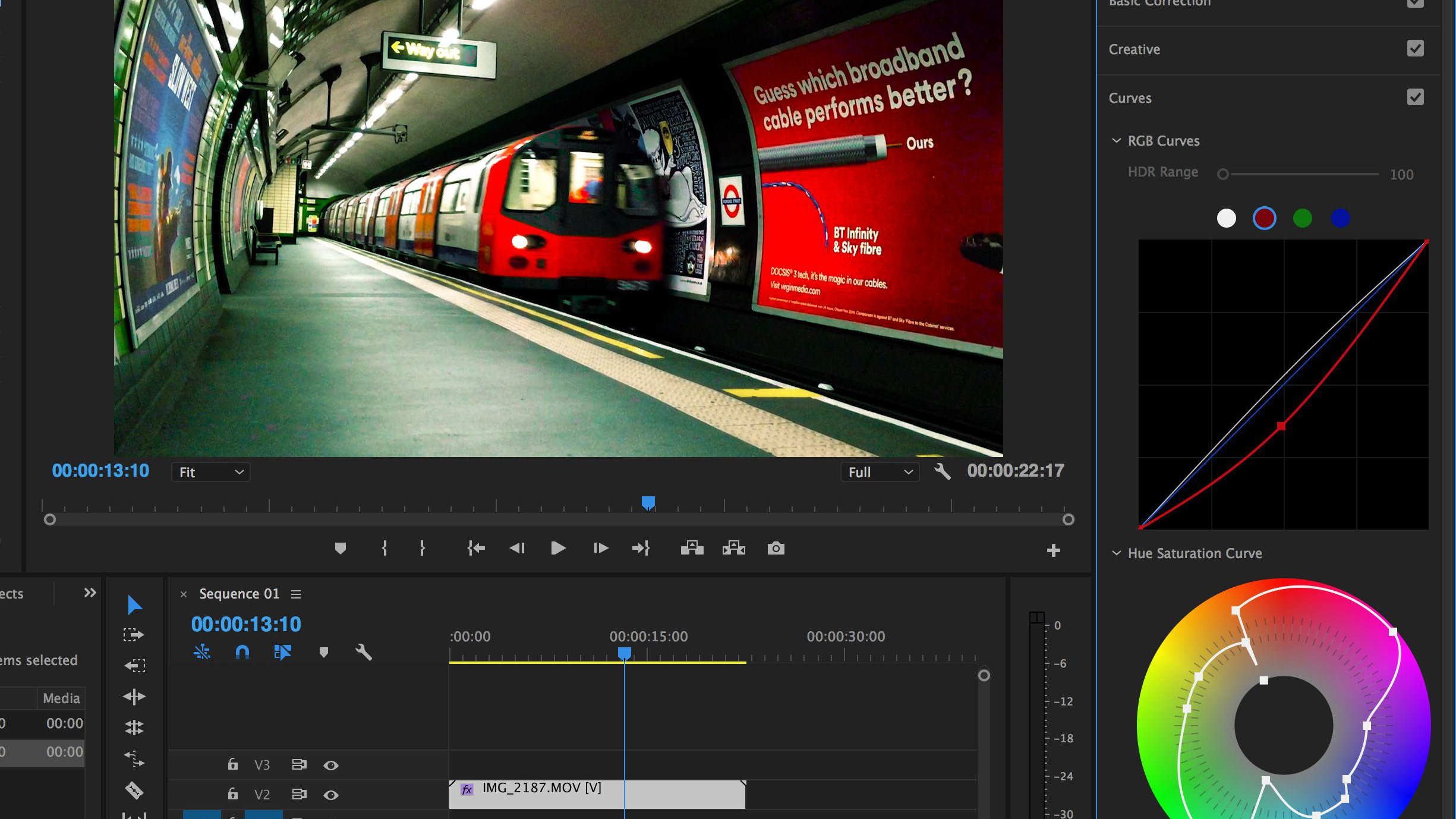
Task: Click the Mark Out bracket button
Action: click(x=422, y=548)
